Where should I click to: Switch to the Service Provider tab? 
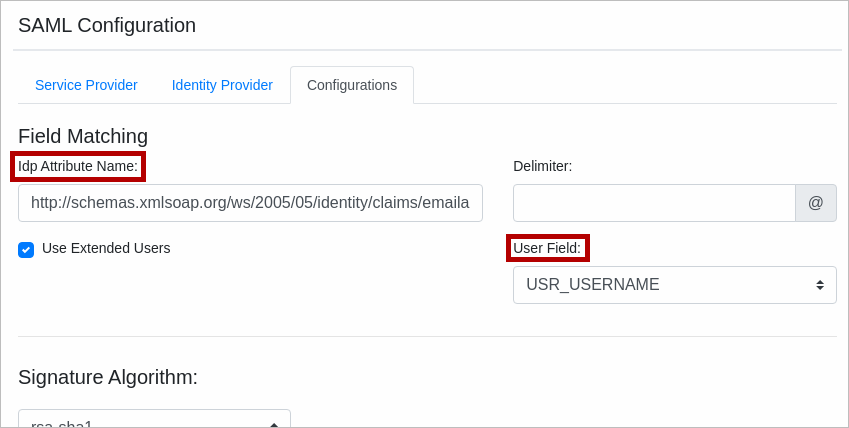(86, 85)
